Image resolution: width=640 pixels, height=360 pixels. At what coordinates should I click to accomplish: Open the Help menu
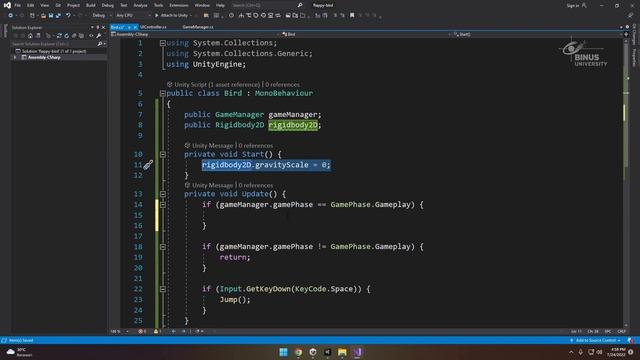coord(220,5)
